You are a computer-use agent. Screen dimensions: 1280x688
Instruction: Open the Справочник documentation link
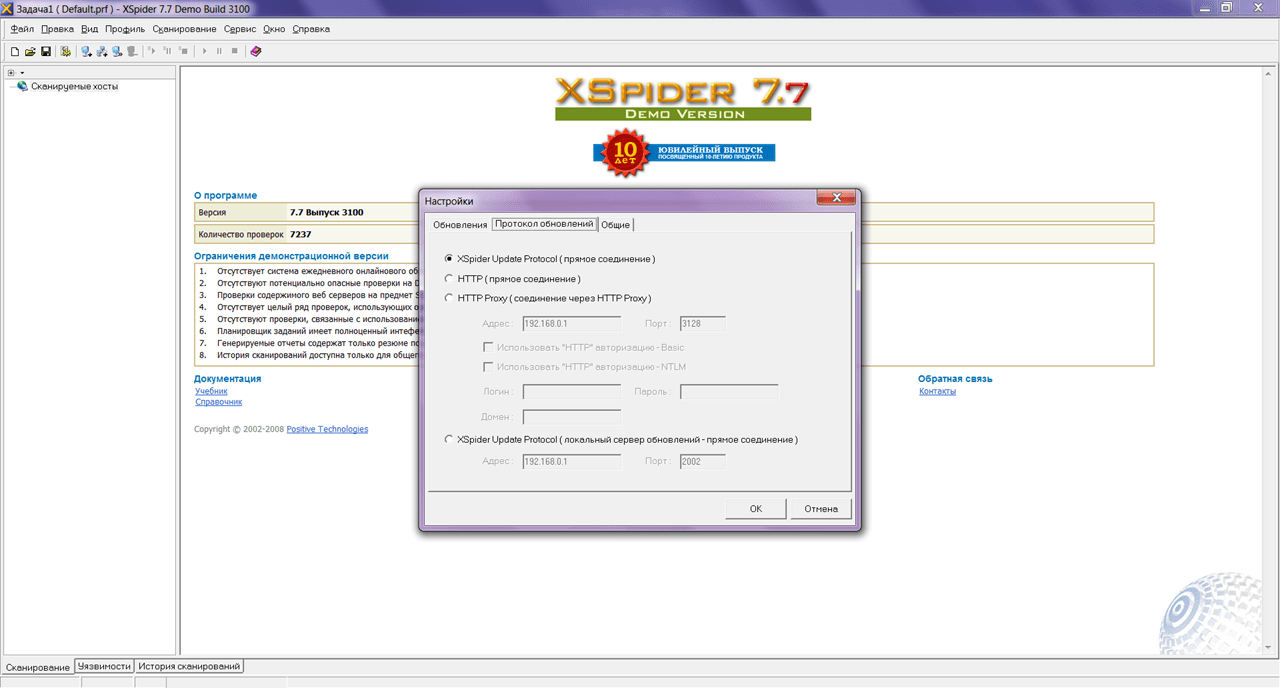(x=219, y=402)
